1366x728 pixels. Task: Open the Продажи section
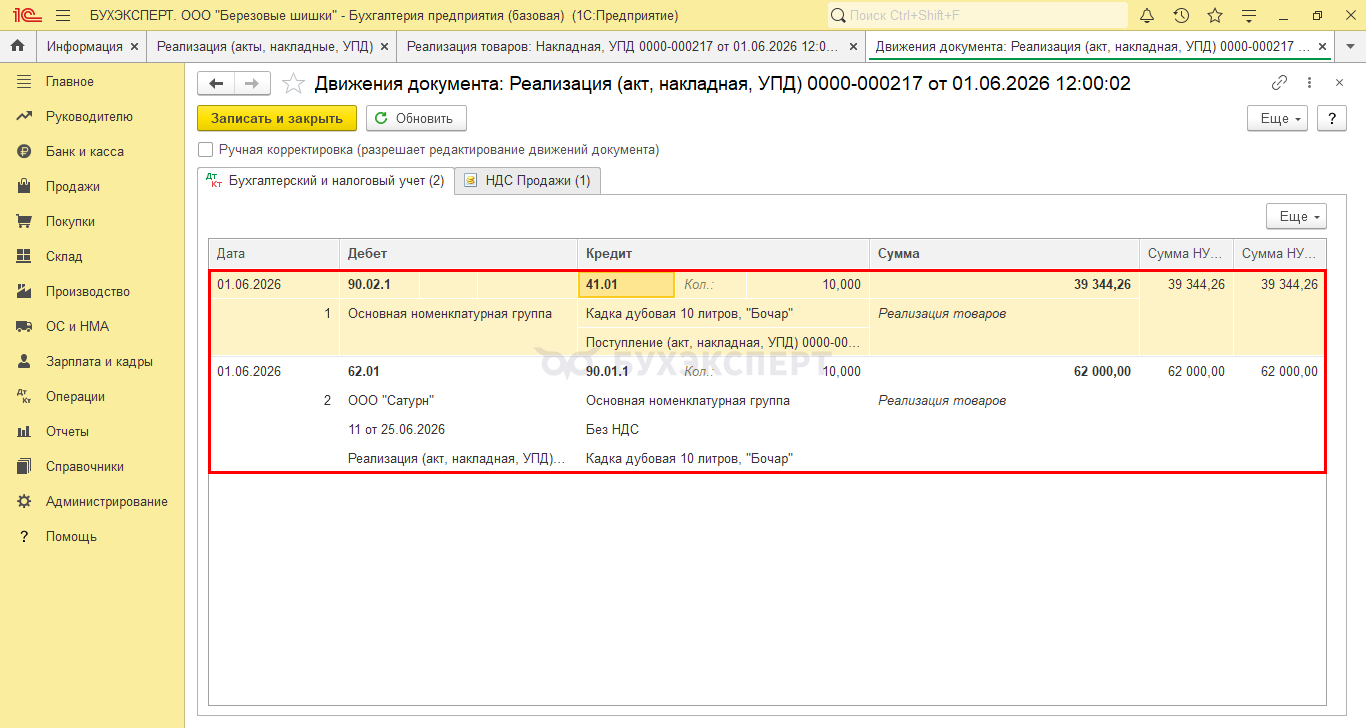73,187
